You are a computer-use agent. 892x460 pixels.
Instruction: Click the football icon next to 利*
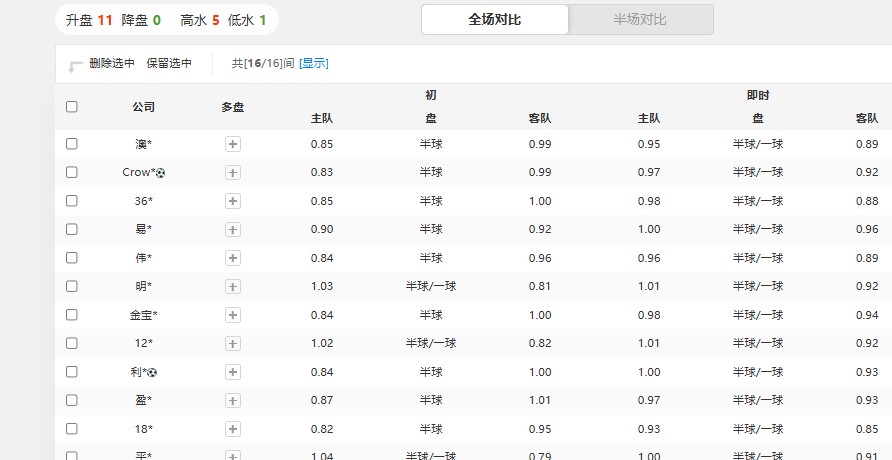(152, 372)
